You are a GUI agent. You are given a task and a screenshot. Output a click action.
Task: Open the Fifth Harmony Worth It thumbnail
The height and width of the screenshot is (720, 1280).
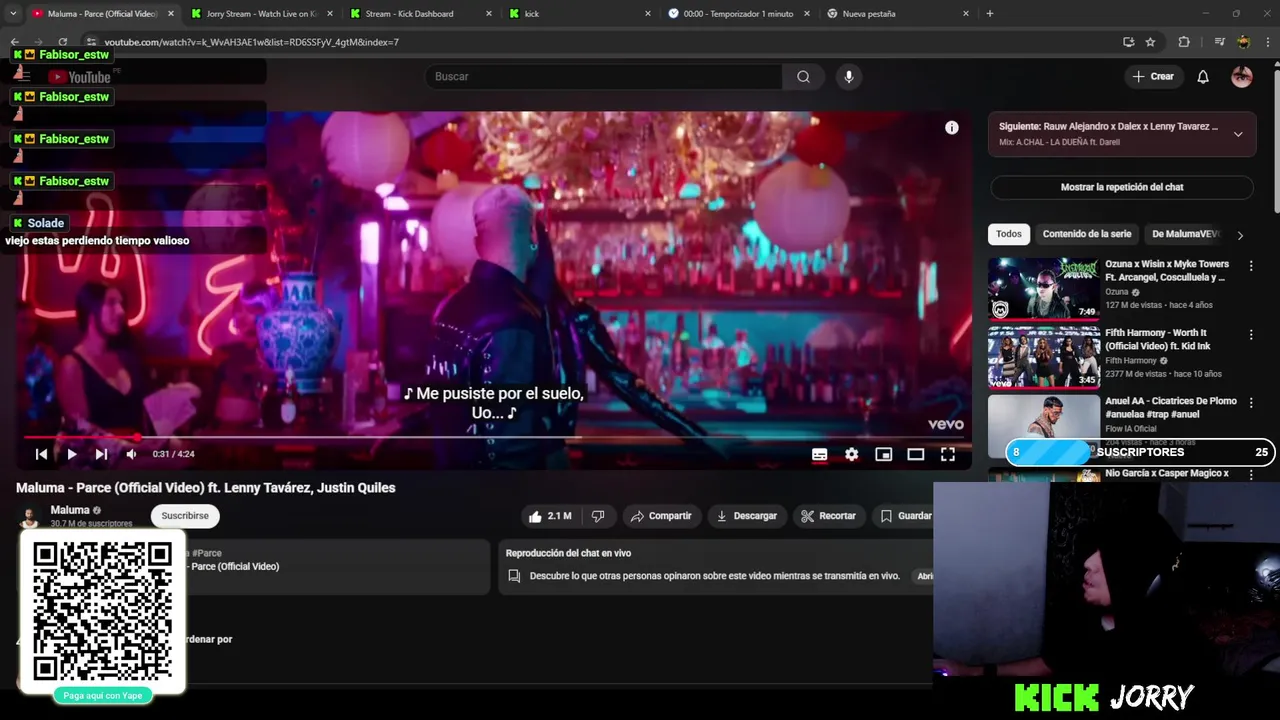(1043, 356)
